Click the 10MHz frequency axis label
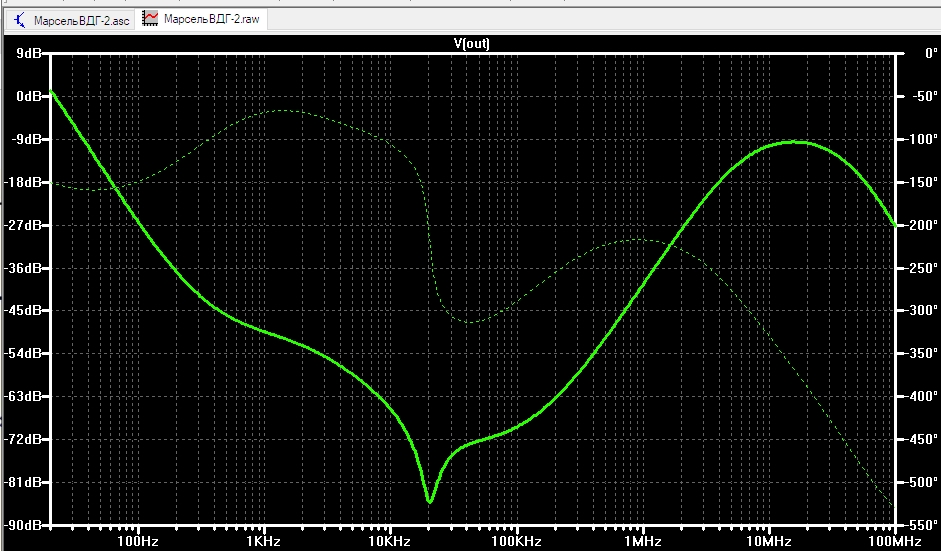The image size is (941, 551). click(768, 541)
